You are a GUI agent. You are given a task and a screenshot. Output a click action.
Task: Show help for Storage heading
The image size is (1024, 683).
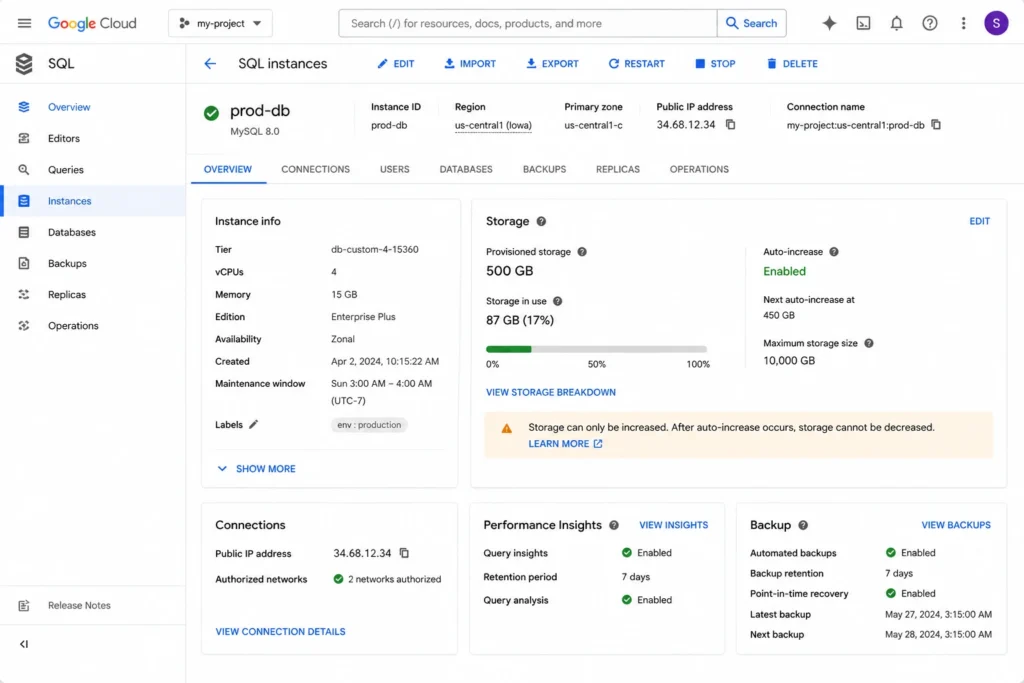point(541,221)
